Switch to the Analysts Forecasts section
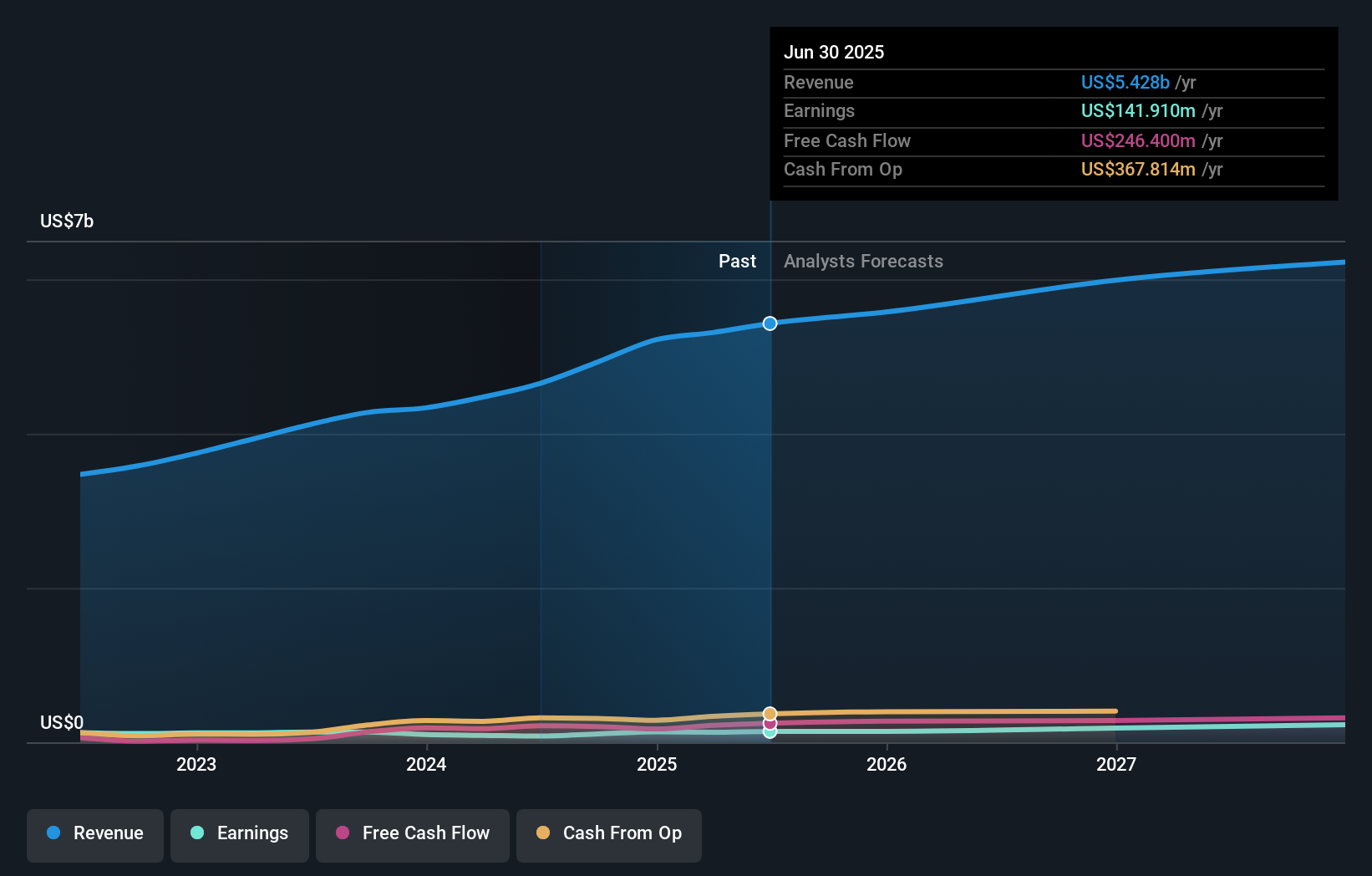The height and width of the screenshot is (876, 1372). click(x=863, y=261)
